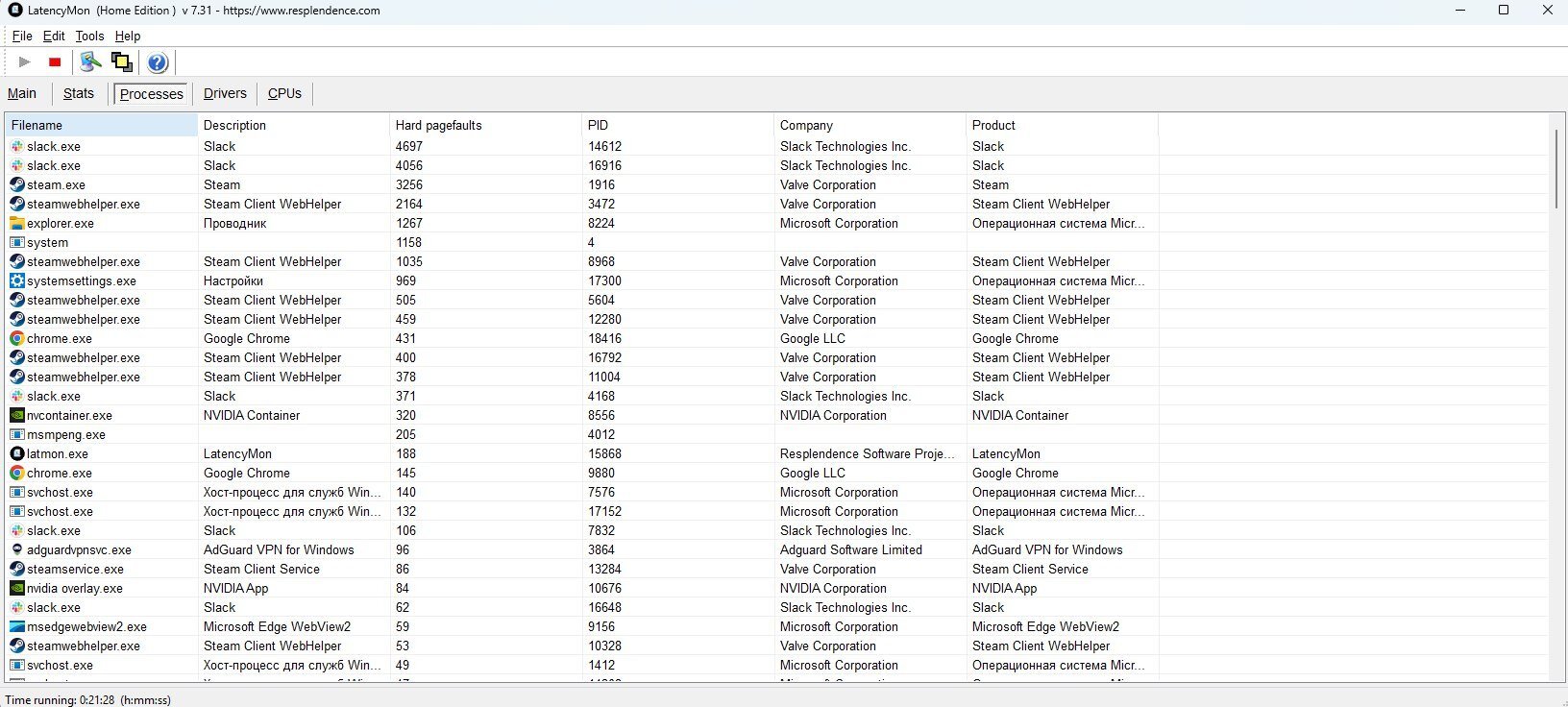Sort the list by PID column header
Viewport: 1568px width, 707px height.
(598, 125)
